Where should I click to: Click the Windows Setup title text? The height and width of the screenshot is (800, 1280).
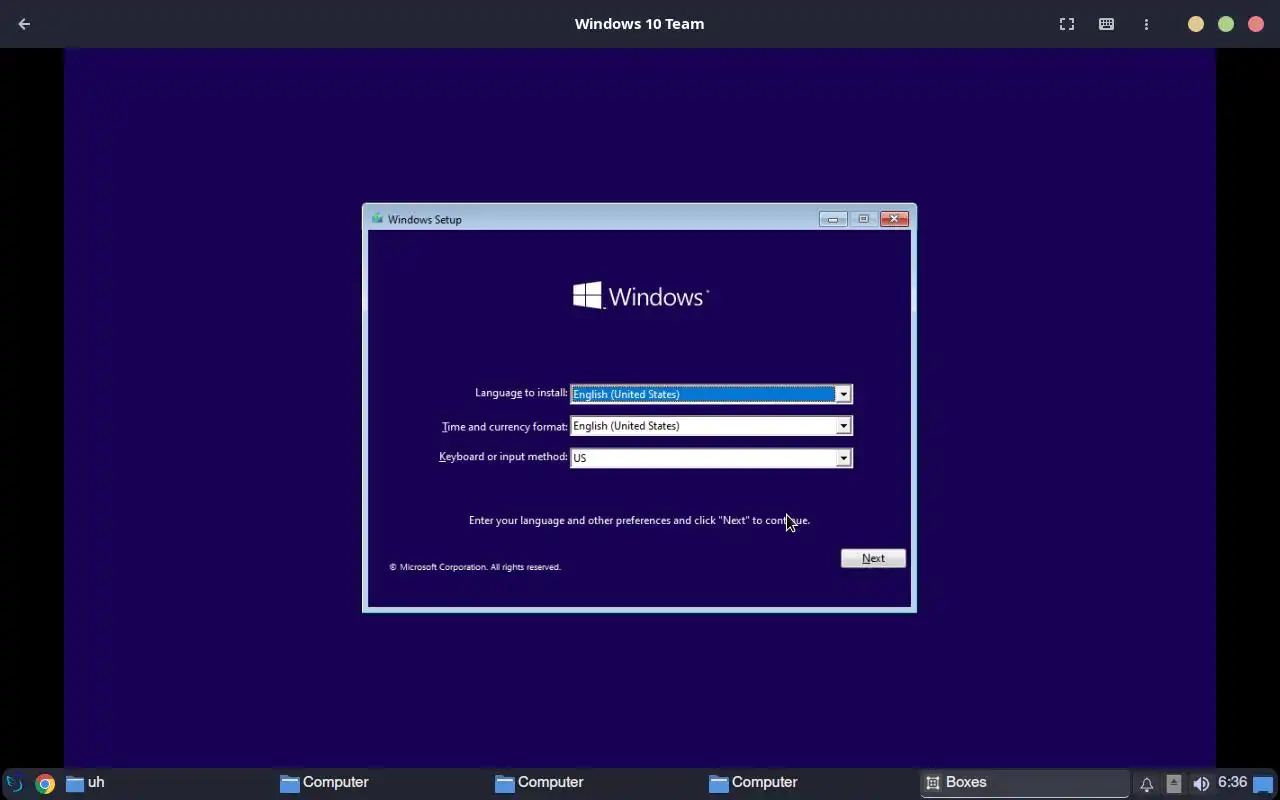pyautogui.click(x=425, y=219)
